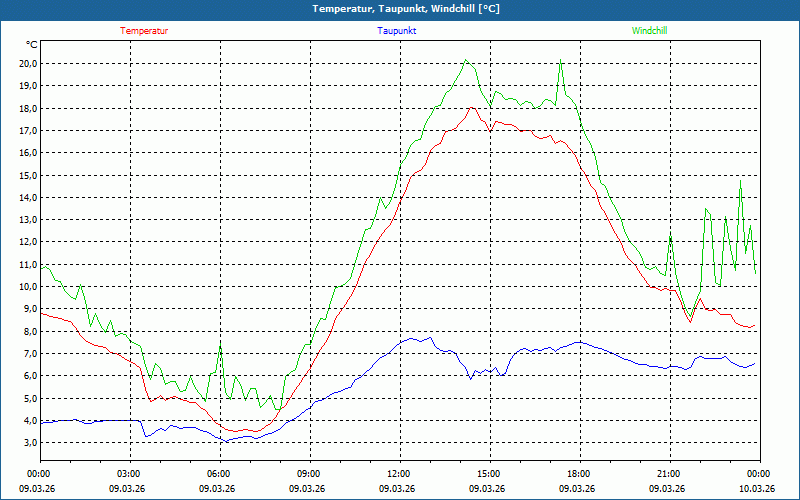Image resolution: width=800 pixels, height=500 pixels.
Task: Click the °C unit label on y-axis
Action: point(32,45)
